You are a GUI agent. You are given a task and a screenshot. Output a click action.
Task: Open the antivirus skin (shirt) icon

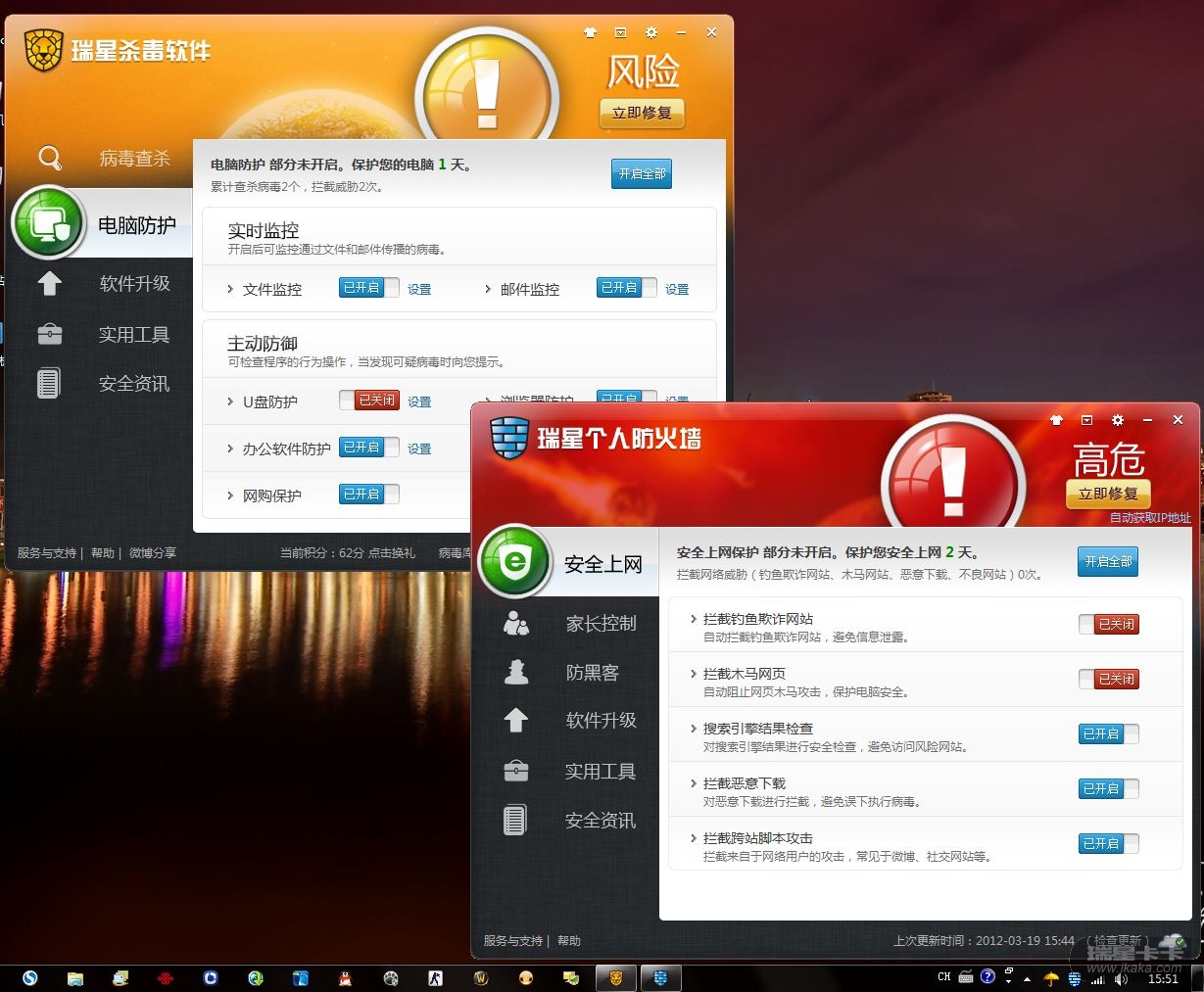click(590, 32)
